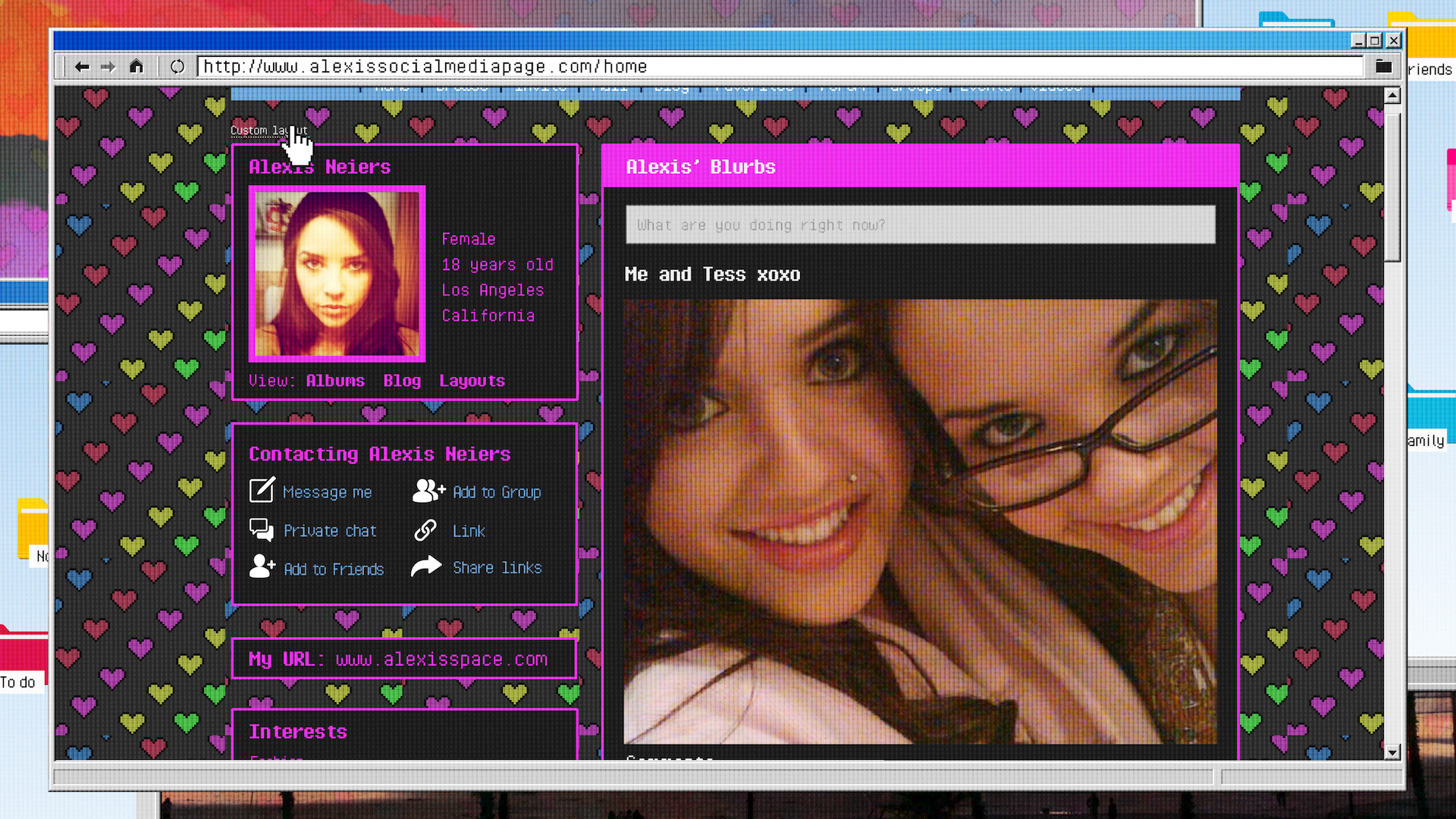Open the folder icon beside the address bar
Image resolution: width=1456 pixels, height=819 pixels.
1384,67
